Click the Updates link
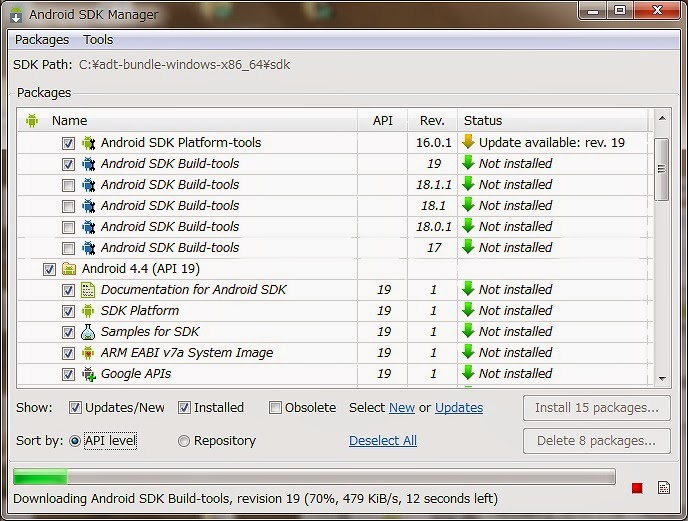This screenshot has width=688, height=521. (x=459, y=408)
